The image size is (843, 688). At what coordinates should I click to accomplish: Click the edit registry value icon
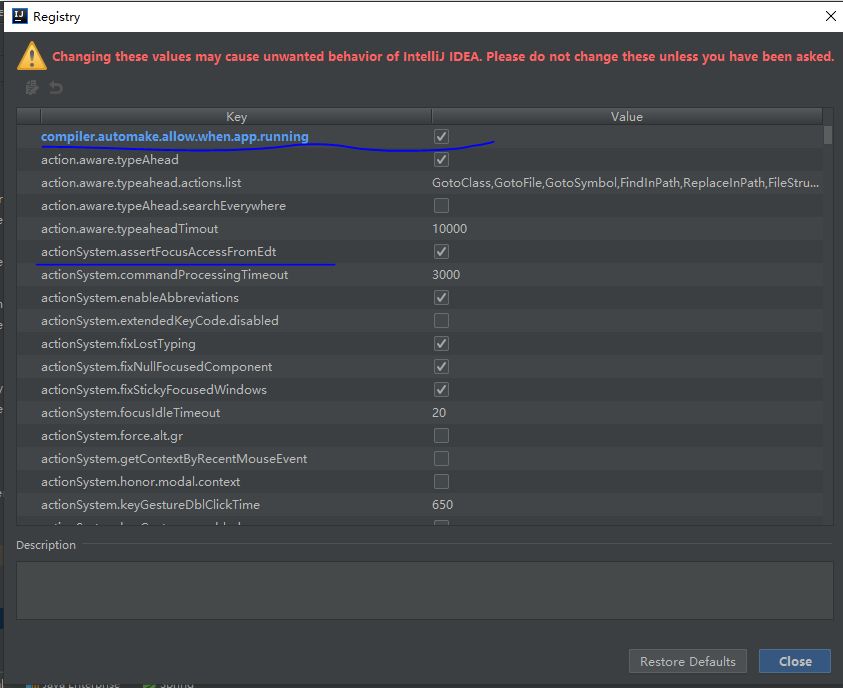click(x=32, y=87)
